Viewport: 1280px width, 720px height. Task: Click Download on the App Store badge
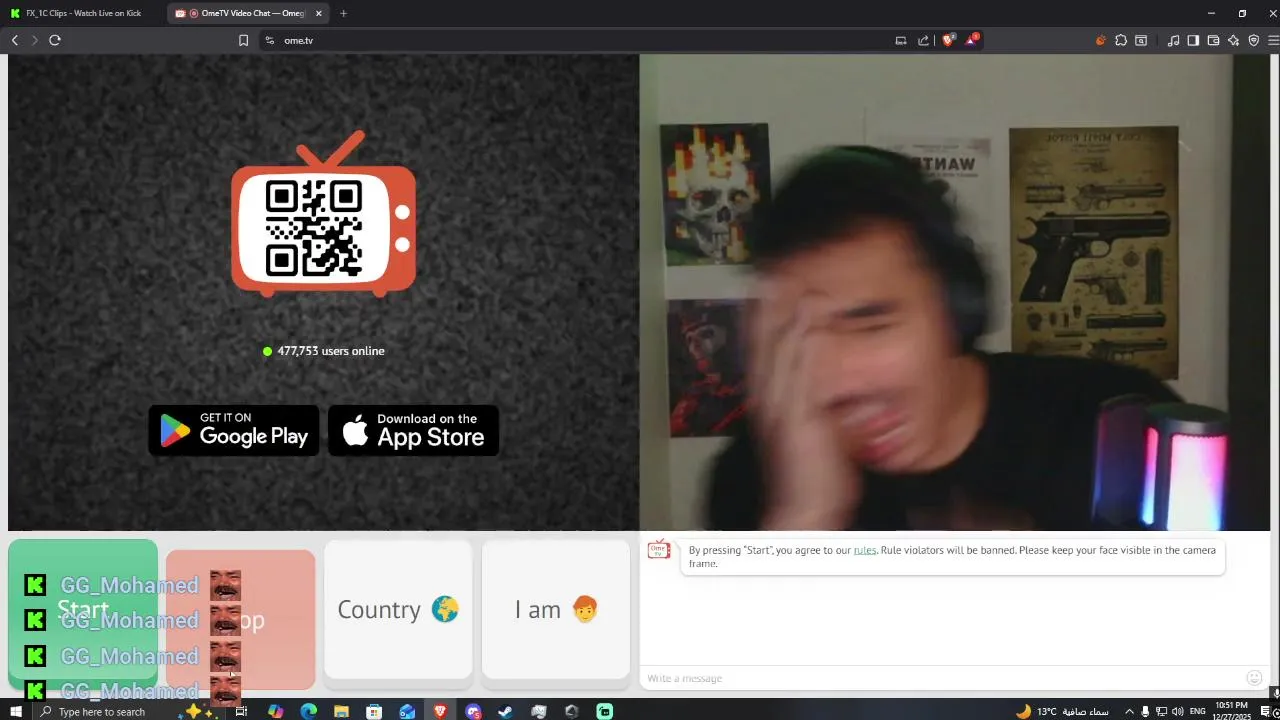pyautogui.click(x=413, y=430)
